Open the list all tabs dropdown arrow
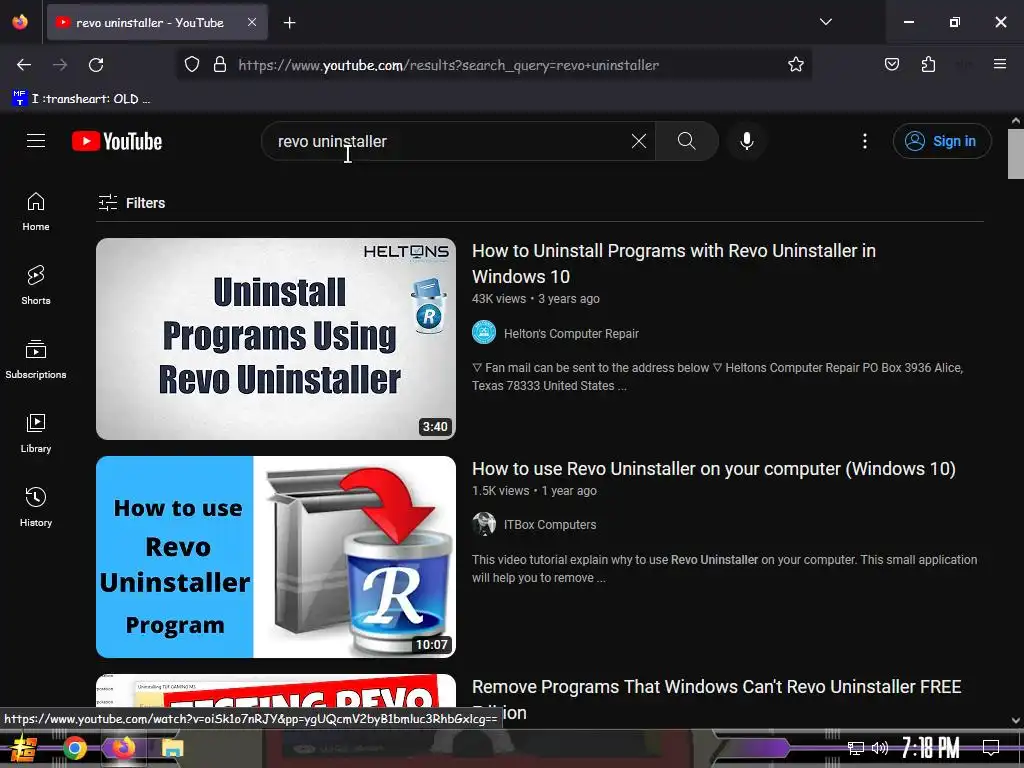 pyautogui.click(x=825, y=22)
